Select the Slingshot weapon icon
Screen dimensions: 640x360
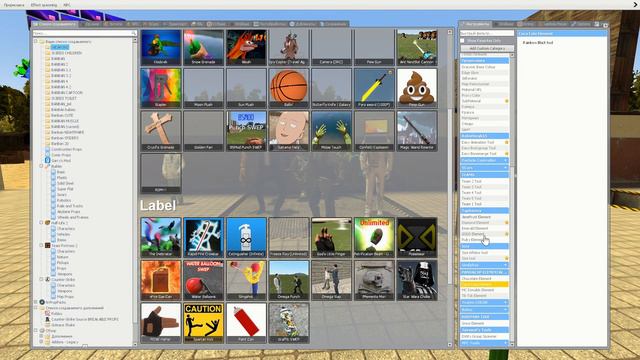246,280
